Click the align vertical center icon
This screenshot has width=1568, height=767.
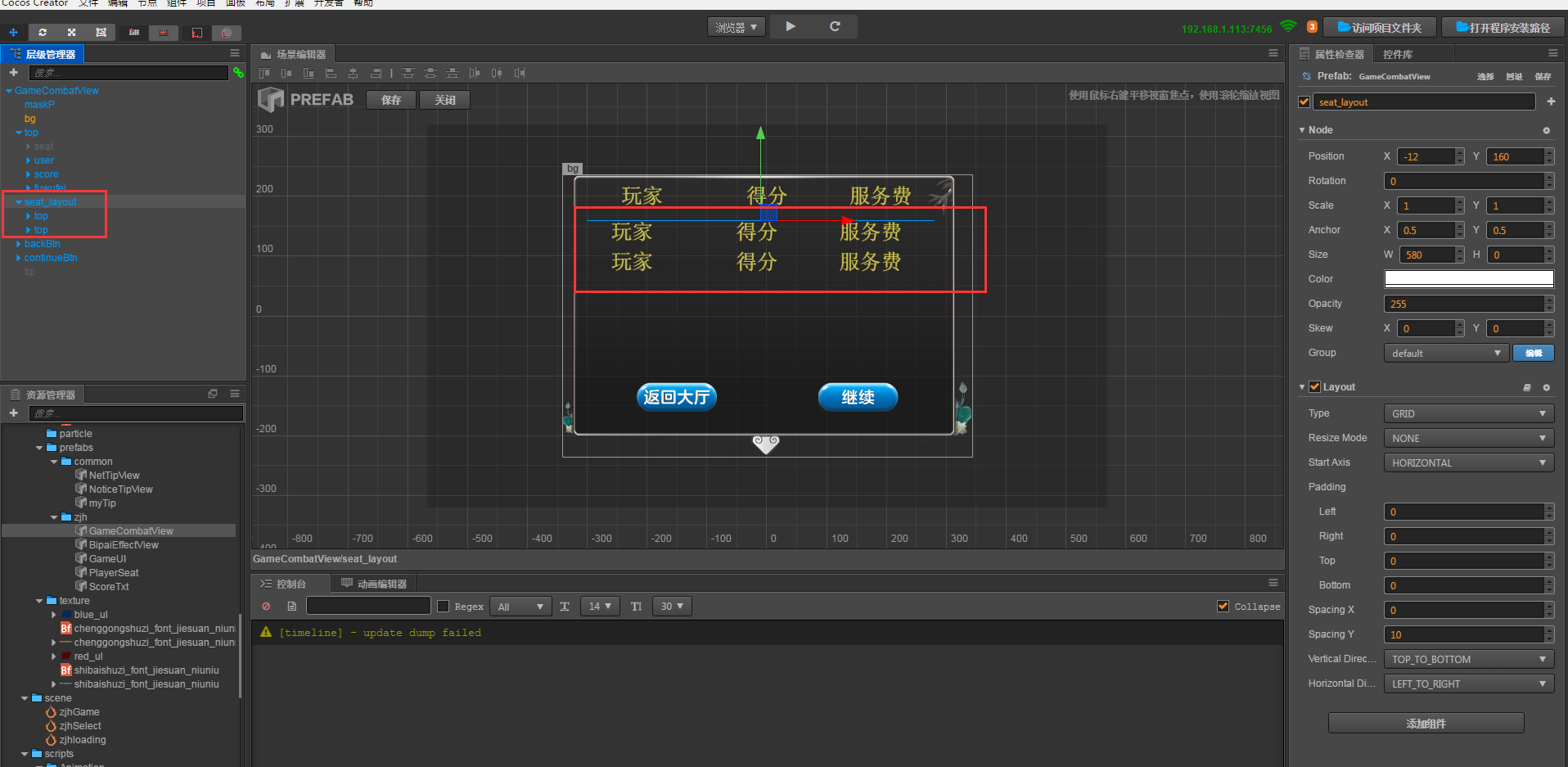click(286, 74)
